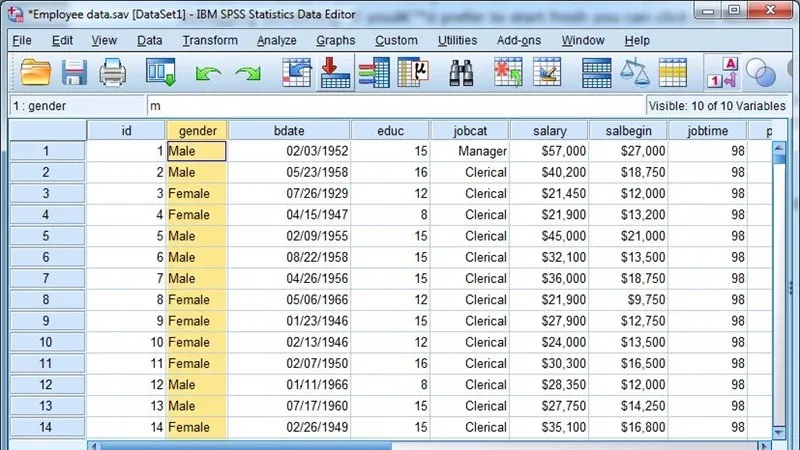Click the Run descriptive statistics mu icon

coord(413,72)
